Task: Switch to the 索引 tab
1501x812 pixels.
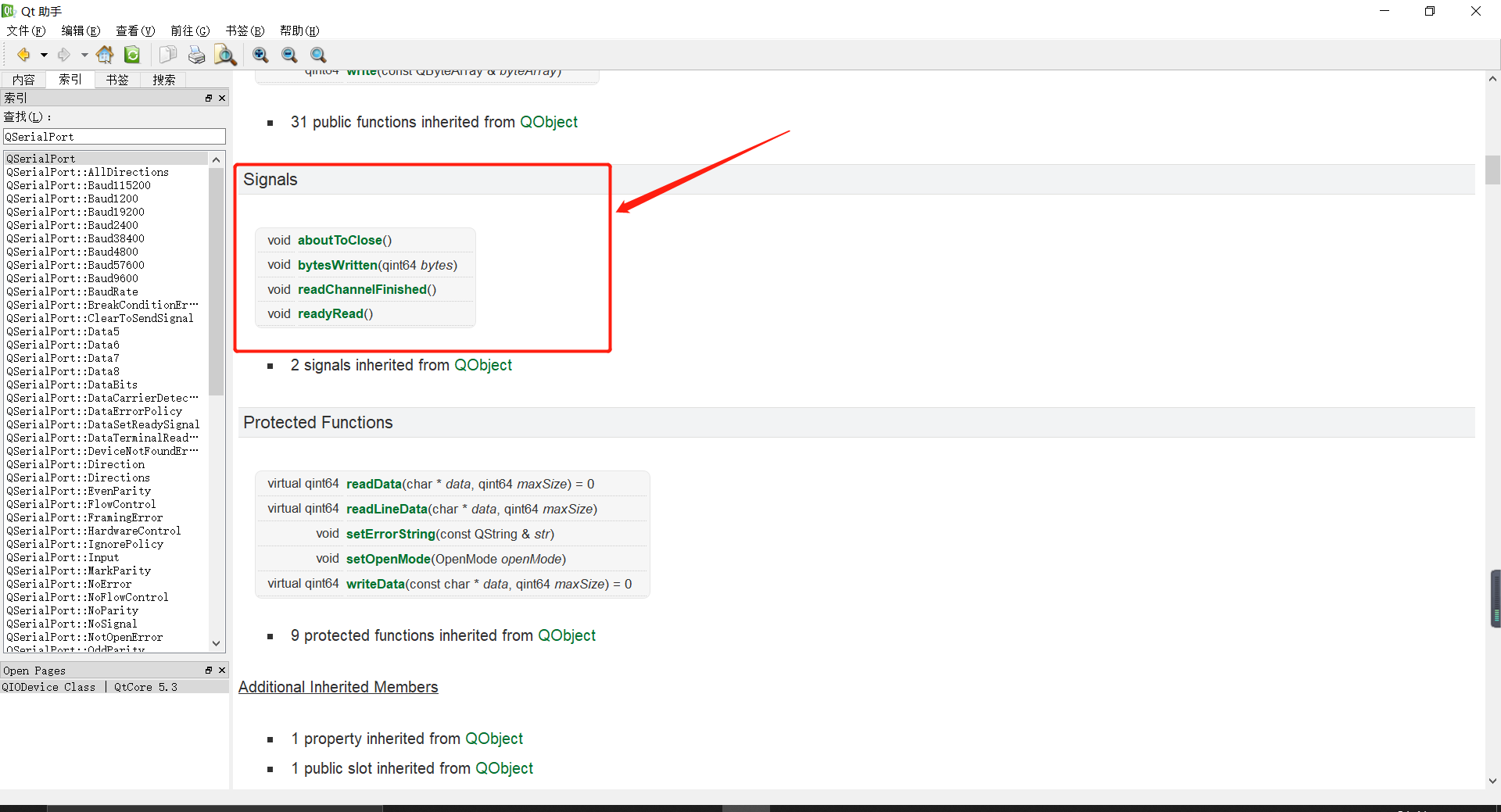Action: click(x=70, y=79)
